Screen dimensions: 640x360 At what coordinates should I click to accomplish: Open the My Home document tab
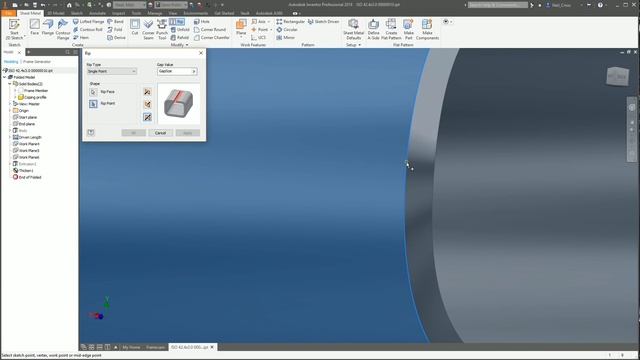[x=131, y=347]
